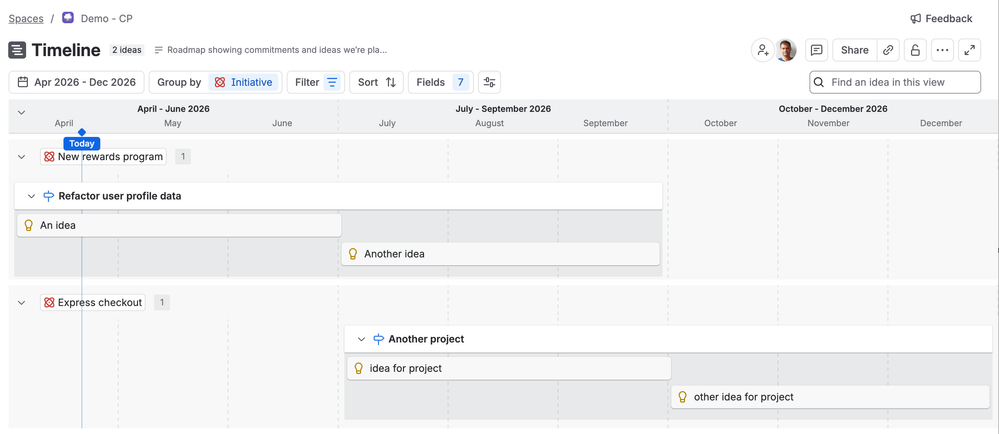
Task: Collapse the Refactor user profile data row
Action: [x=31, y=196]
